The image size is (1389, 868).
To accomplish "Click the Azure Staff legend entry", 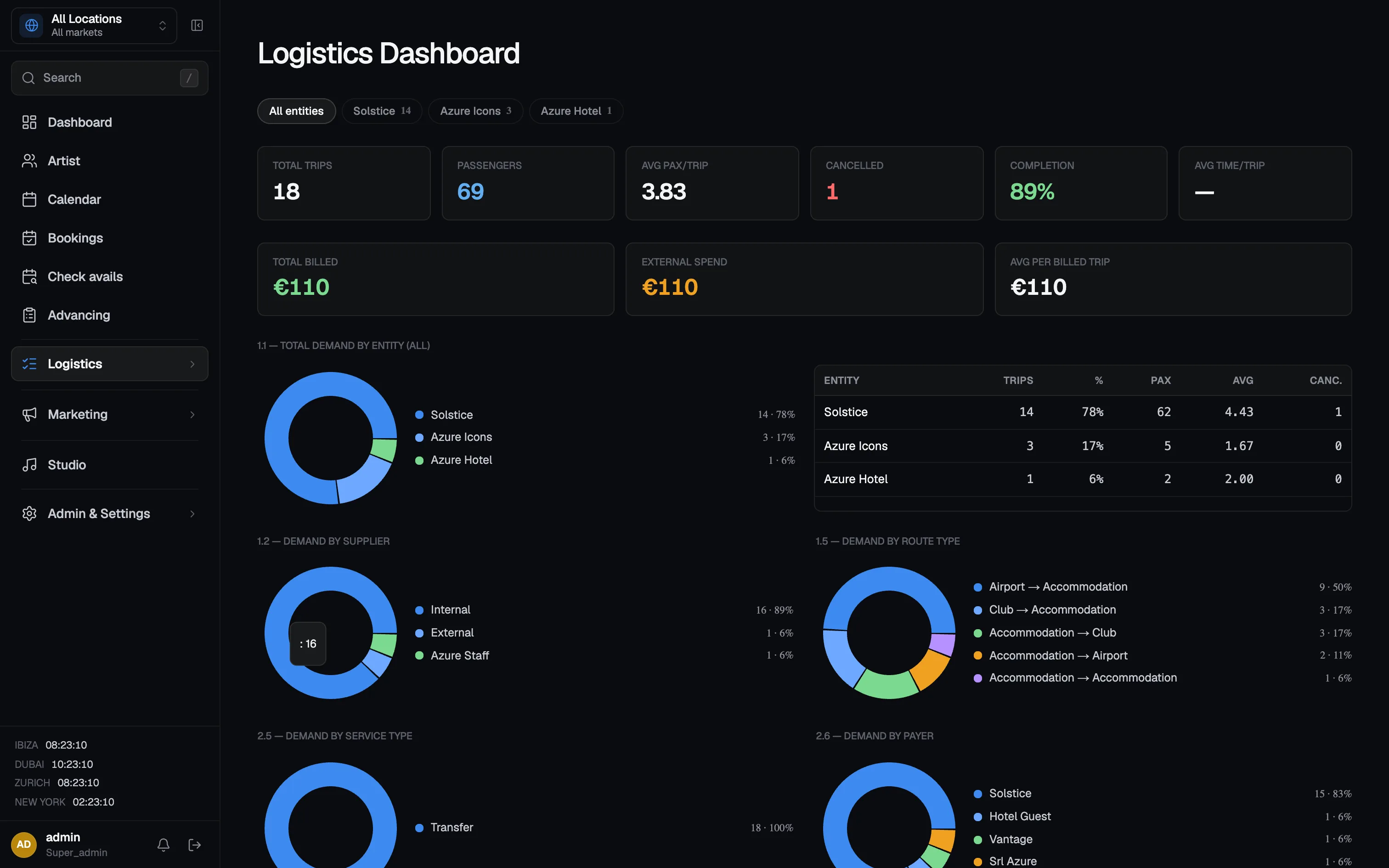I will [x=604, y=656].
